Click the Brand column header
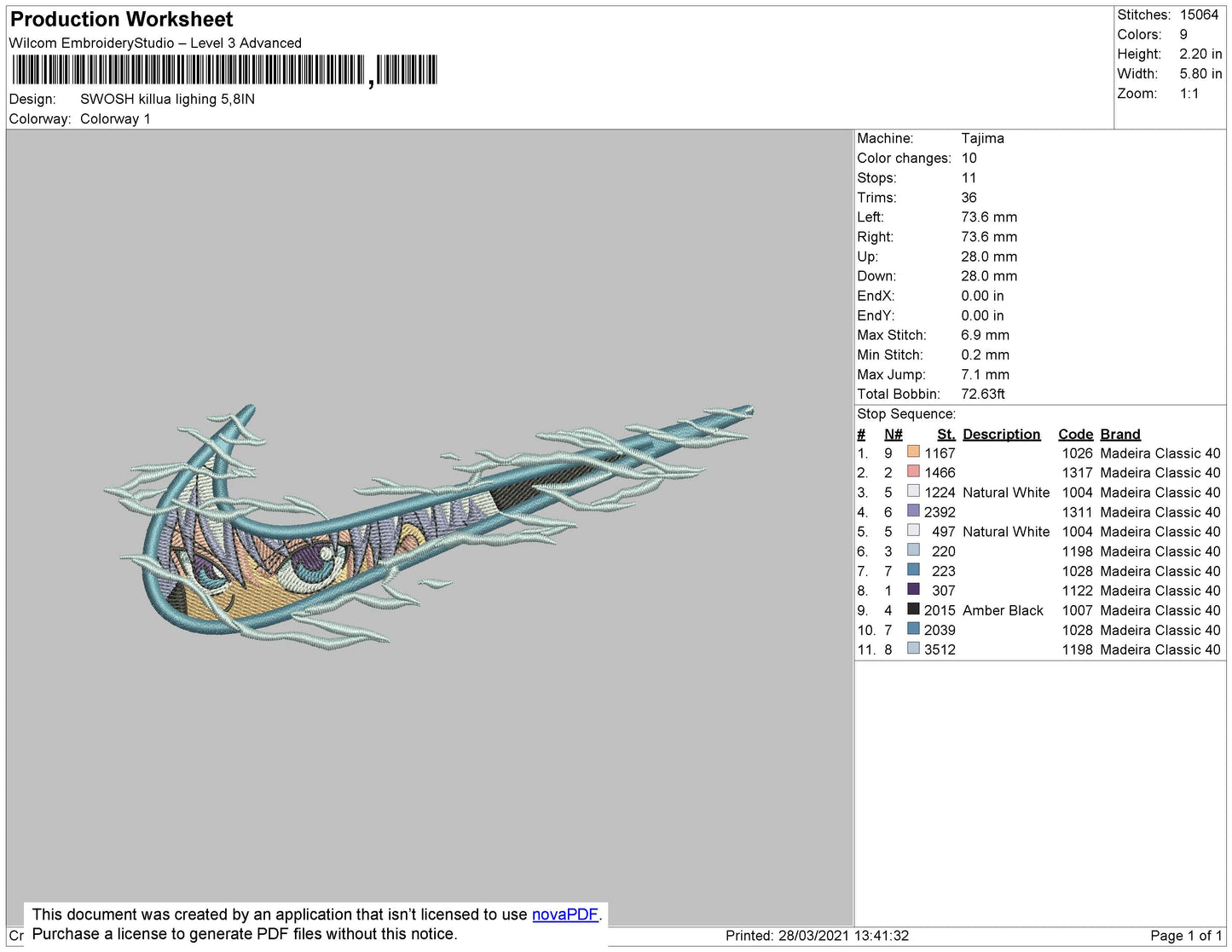 [1119, 434]
